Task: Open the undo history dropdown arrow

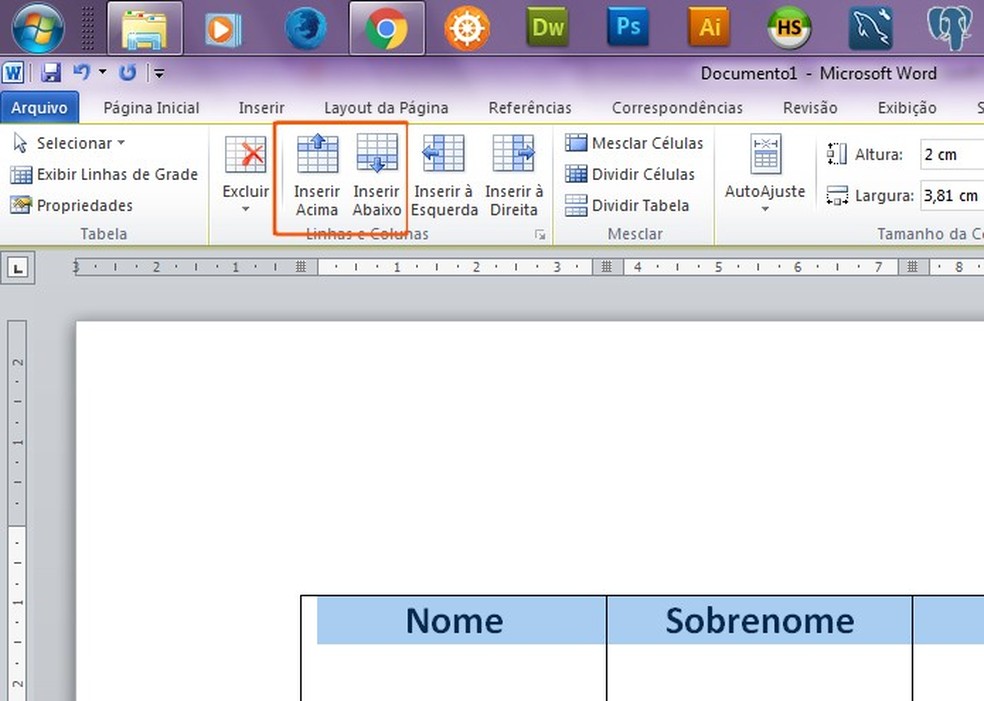Action: pos(102,72)
